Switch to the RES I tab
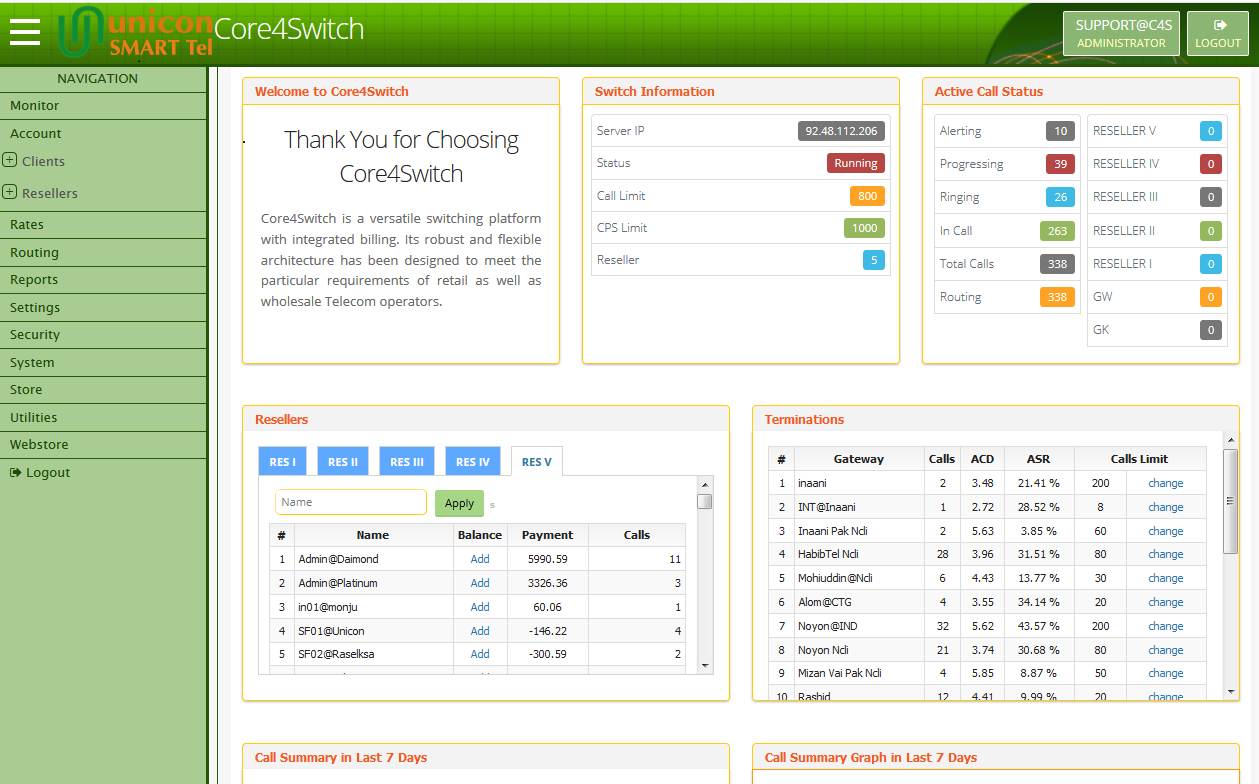The image size is (1259, 784). tap(283, 462)
